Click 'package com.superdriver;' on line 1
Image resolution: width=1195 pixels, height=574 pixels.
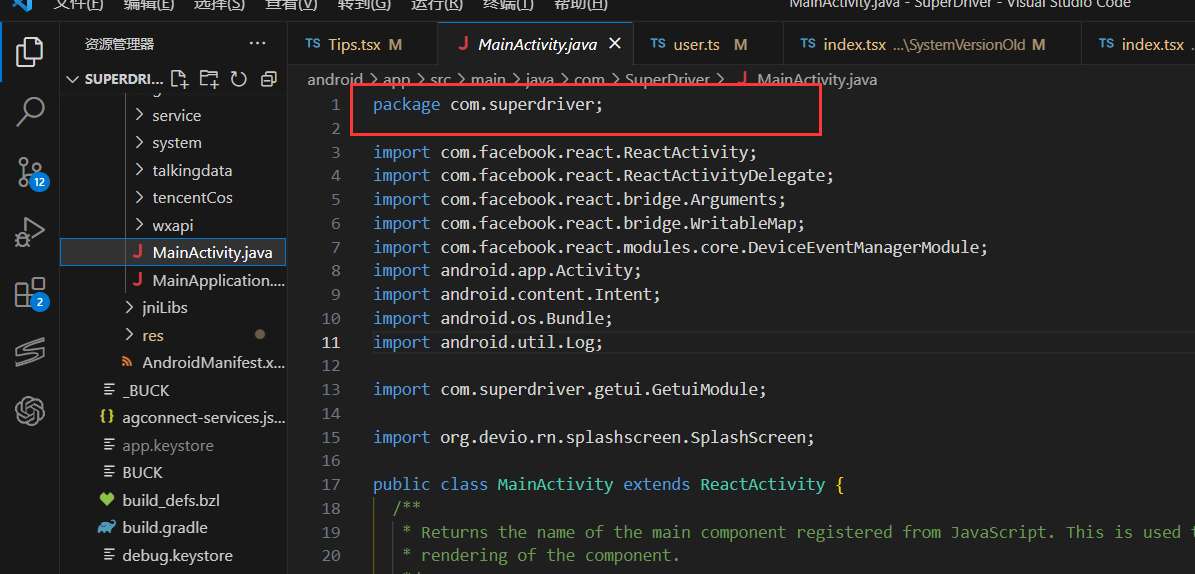click(488, 105)
